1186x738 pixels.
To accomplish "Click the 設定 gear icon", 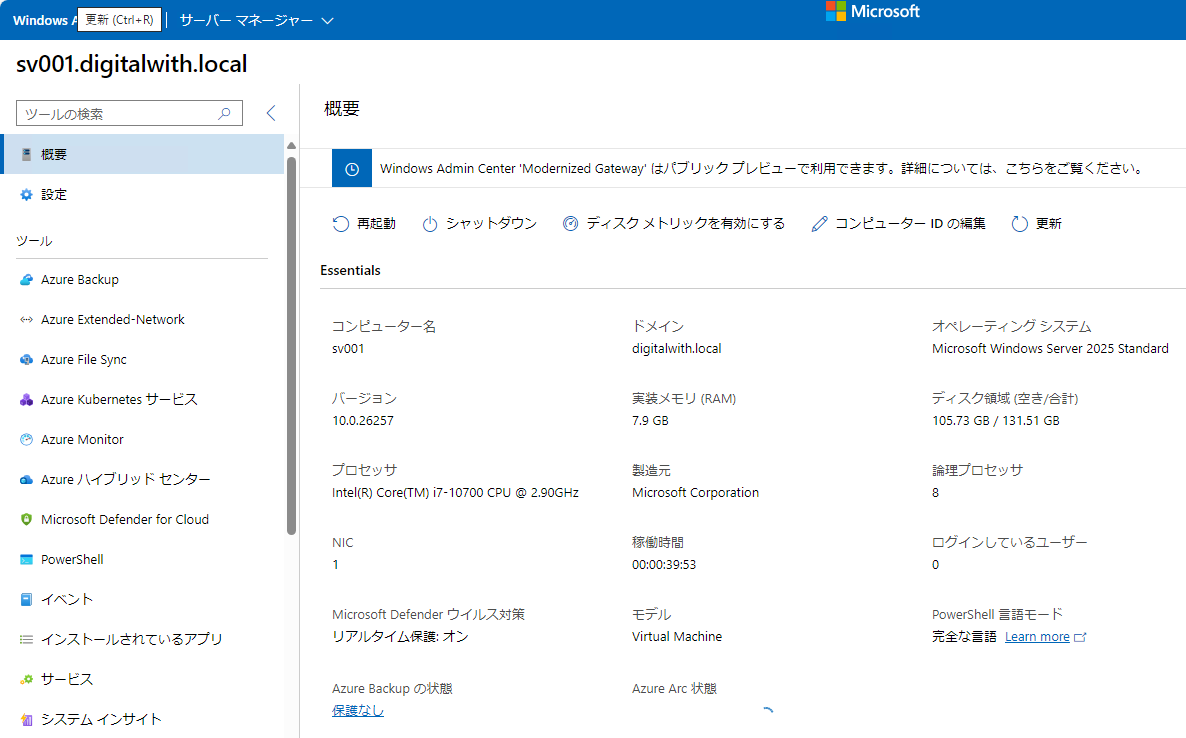I will point(26,194).
